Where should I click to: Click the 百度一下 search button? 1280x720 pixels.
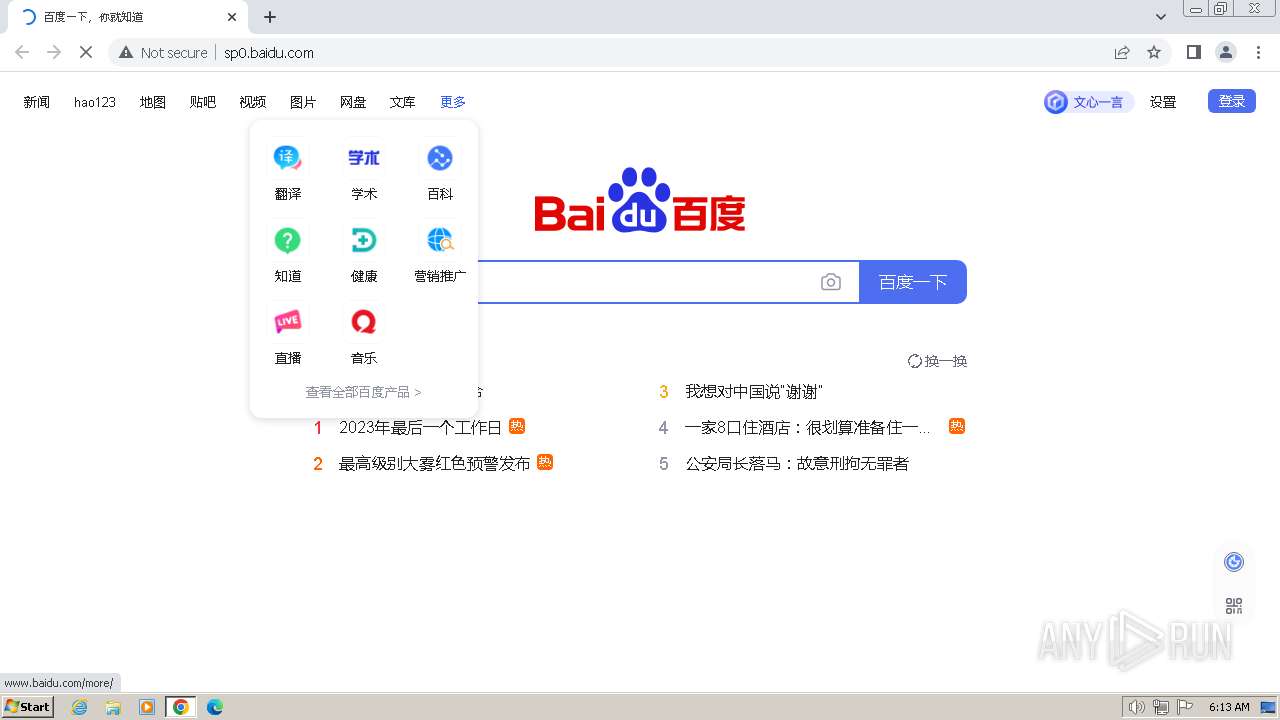click(x=913, y=282)
